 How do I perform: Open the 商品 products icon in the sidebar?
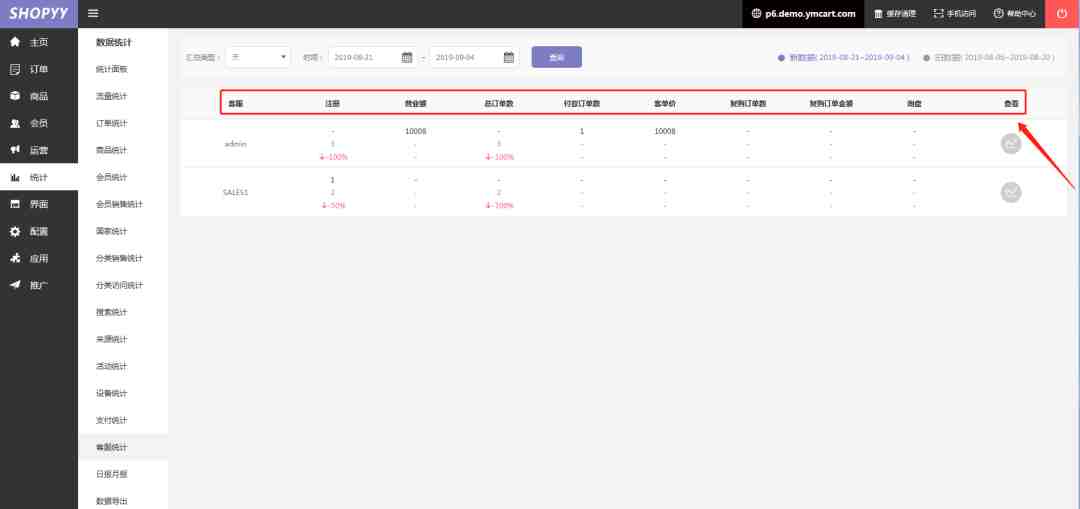(14, 96)
